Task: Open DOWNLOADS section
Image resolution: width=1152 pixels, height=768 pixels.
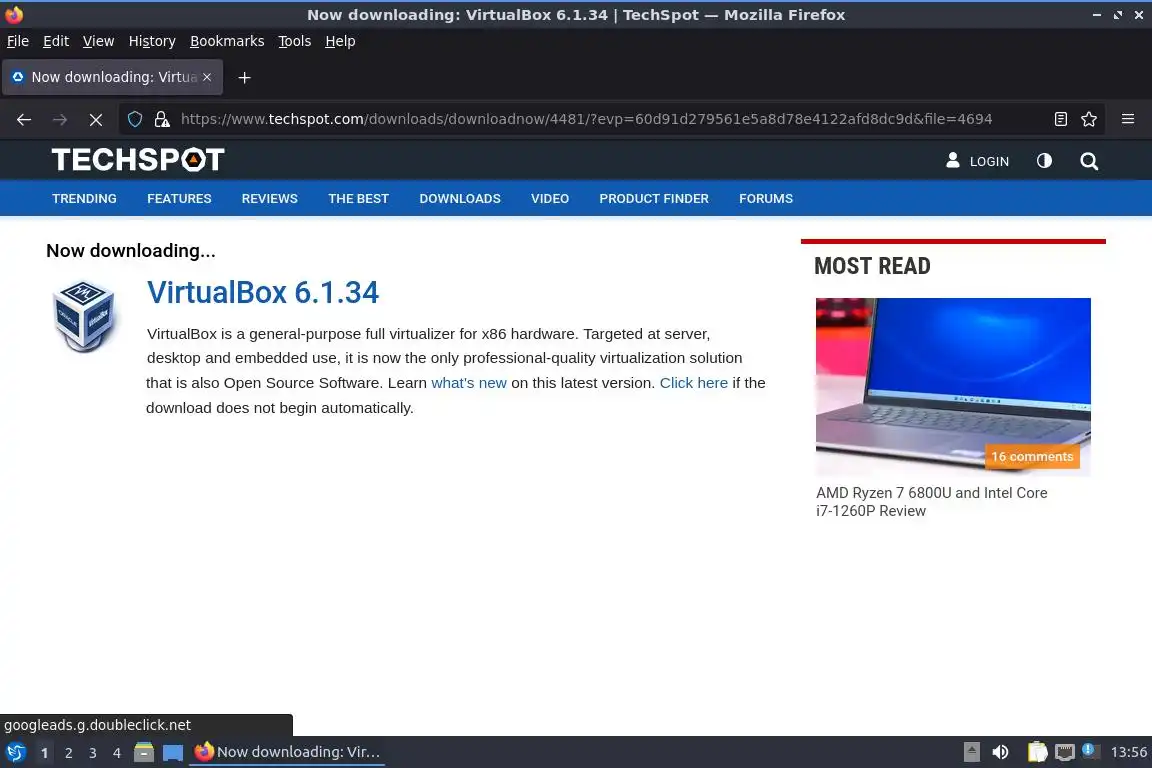Action: click(460, 198)
